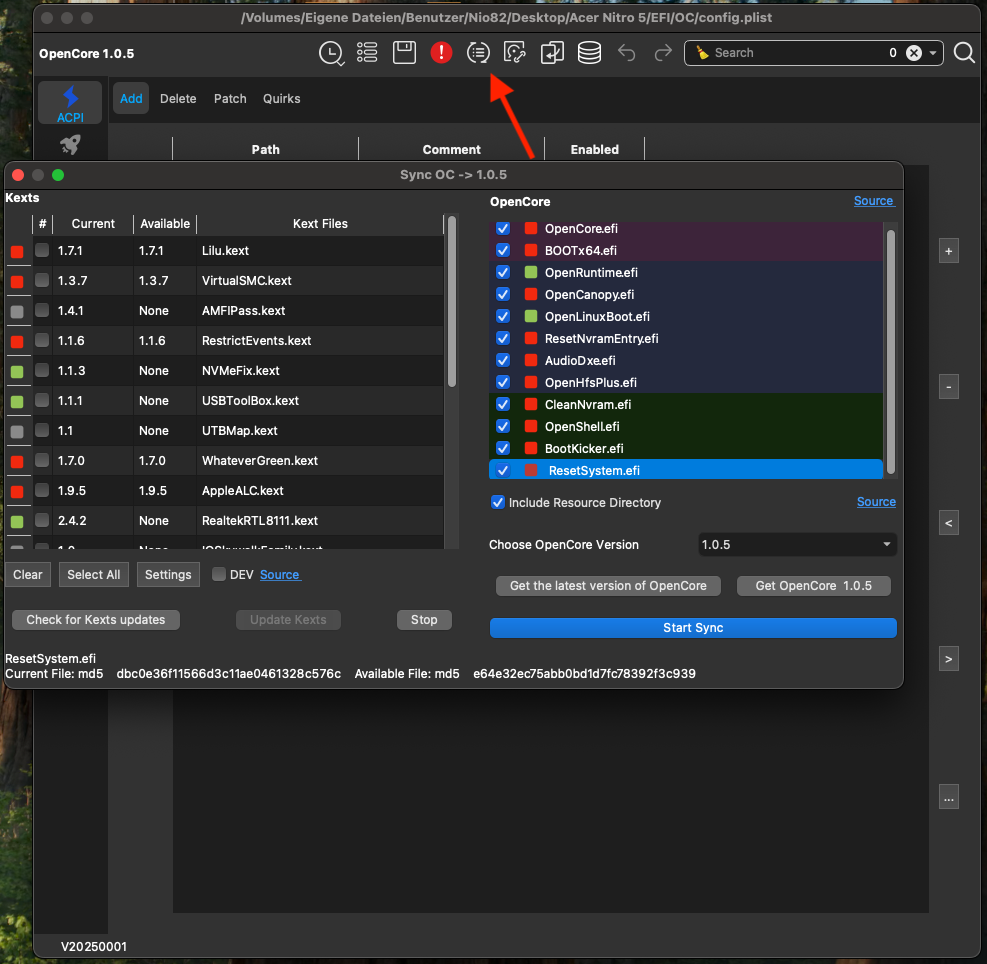The width and height of the screenshot is (987, 964).
Task: Tick the Lilu.kext row checkbox
Action: [x=42, y=251]
